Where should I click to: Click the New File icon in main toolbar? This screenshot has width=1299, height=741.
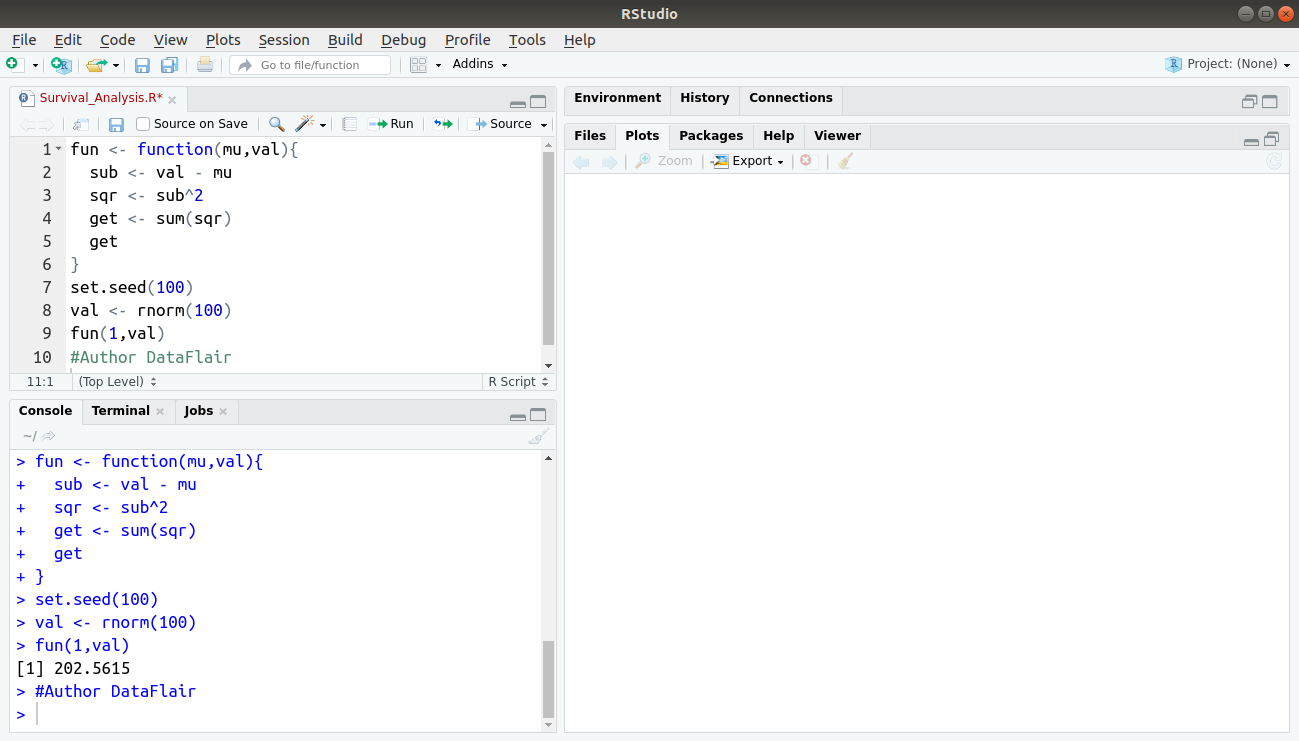(x=13, y=64)
